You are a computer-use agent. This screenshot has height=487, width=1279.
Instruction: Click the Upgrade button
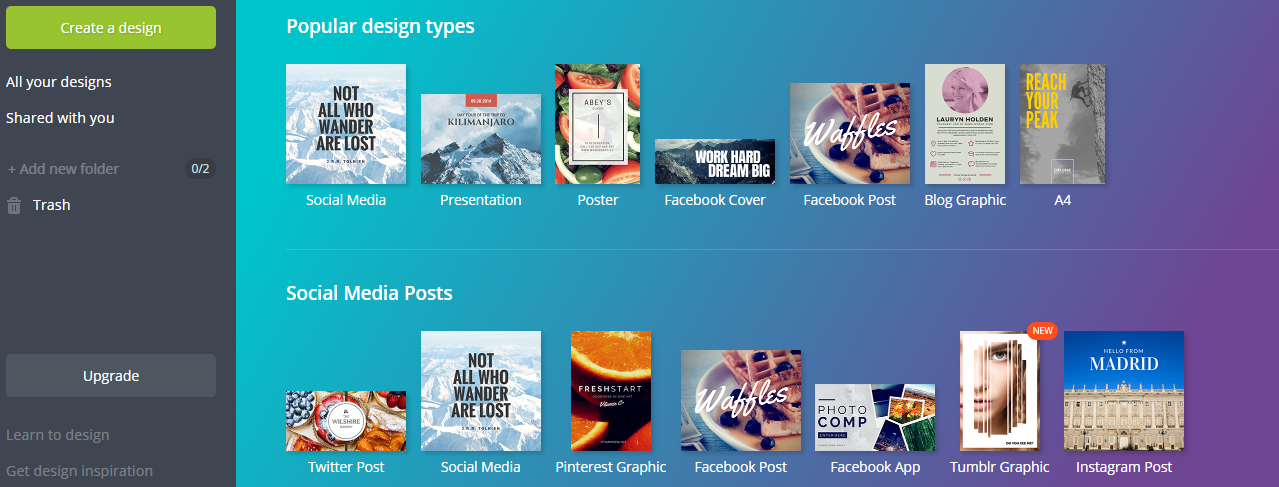pyautogui.click(x=111, y=376)
